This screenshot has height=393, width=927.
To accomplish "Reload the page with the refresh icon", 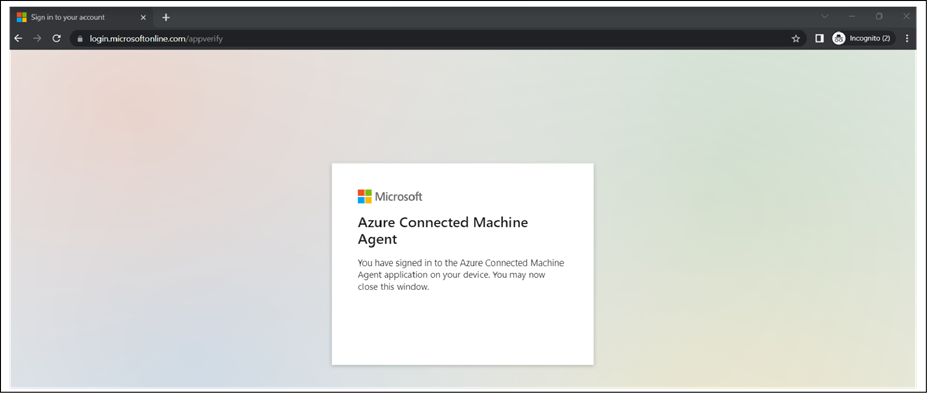I will click(57, 38).
